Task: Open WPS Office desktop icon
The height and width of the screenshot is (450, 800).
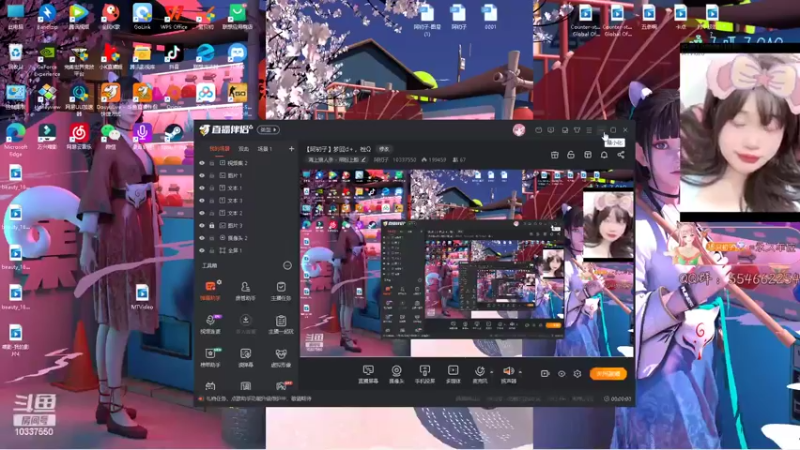Action: (x=174, y=16)
